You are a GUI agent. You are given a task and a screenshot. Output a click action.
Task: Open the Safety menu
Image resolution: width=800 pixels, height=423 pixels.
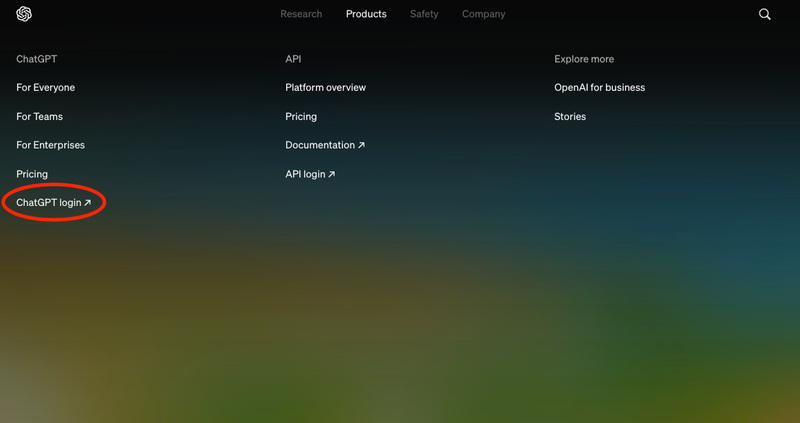424,14
